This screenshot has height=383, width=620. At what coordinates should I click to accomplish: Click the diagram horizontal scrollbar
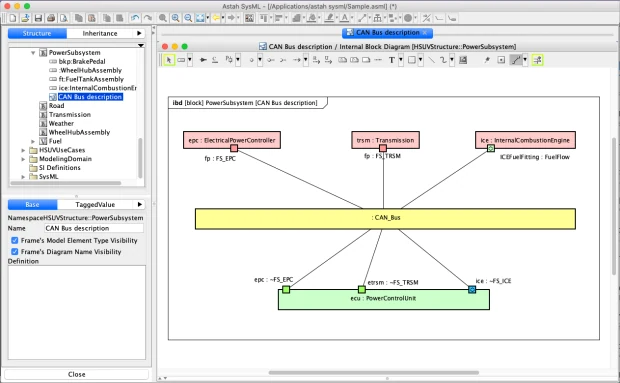point(374,372)
